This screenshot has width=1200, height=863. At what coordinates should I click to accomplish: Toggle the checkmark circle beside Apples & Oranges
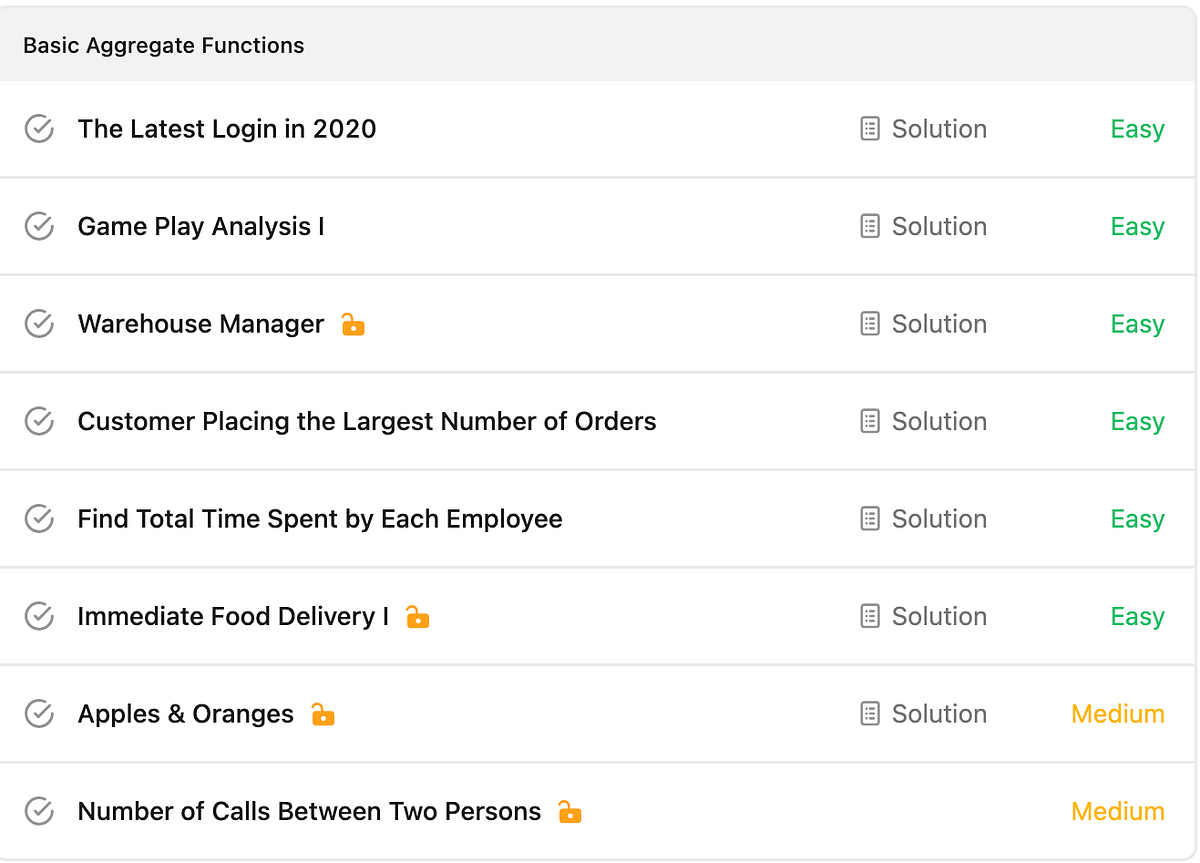click(x=38, y=714)
